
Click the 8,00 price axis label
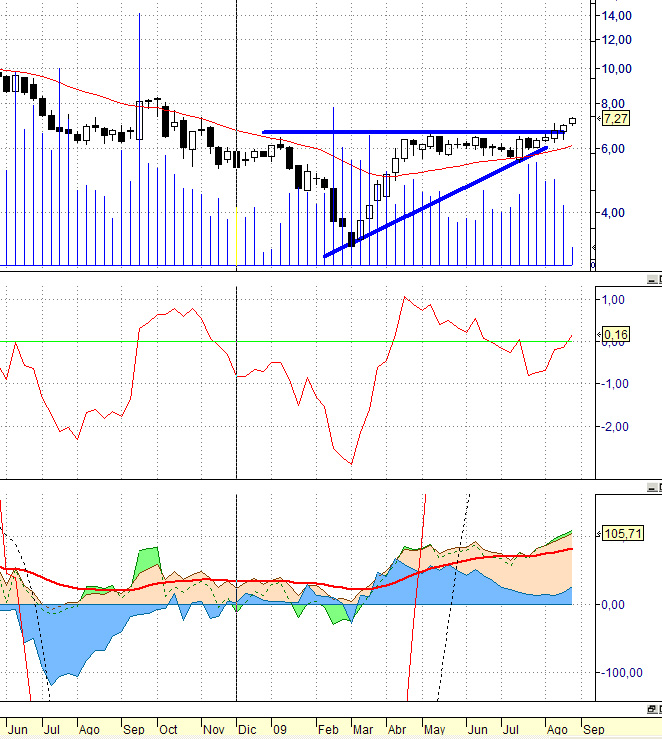[x=613, y=104]
